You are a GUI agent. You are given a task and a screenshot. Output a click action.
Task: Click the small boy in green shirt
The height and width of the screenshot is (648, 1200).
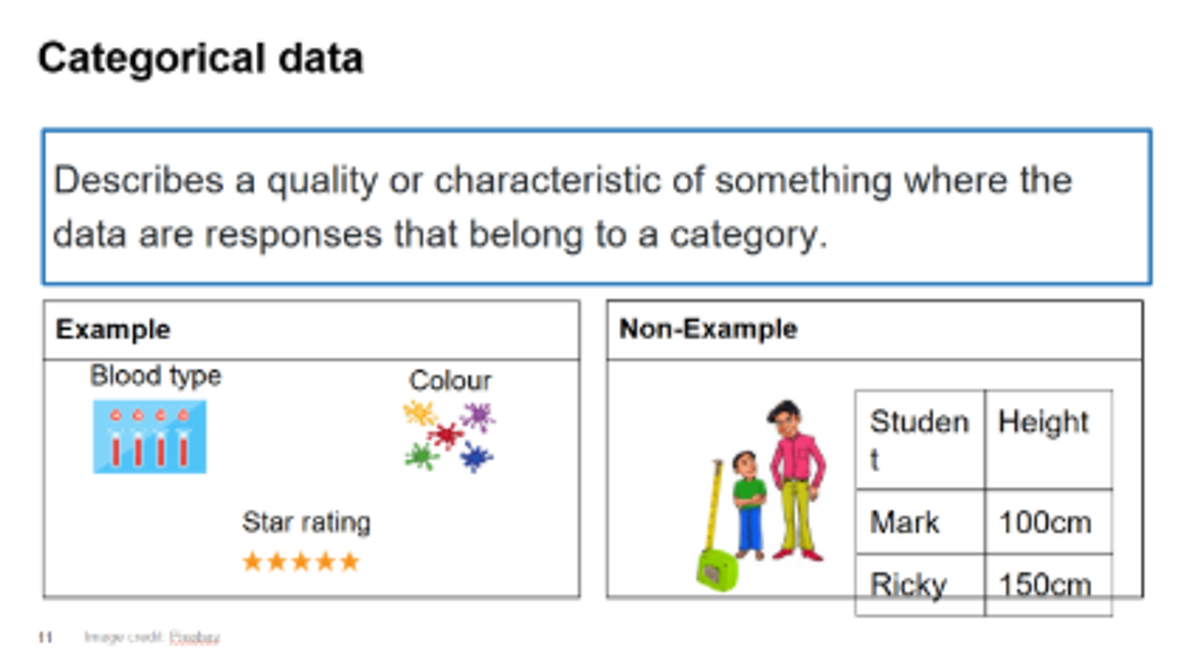coord(748,505)
